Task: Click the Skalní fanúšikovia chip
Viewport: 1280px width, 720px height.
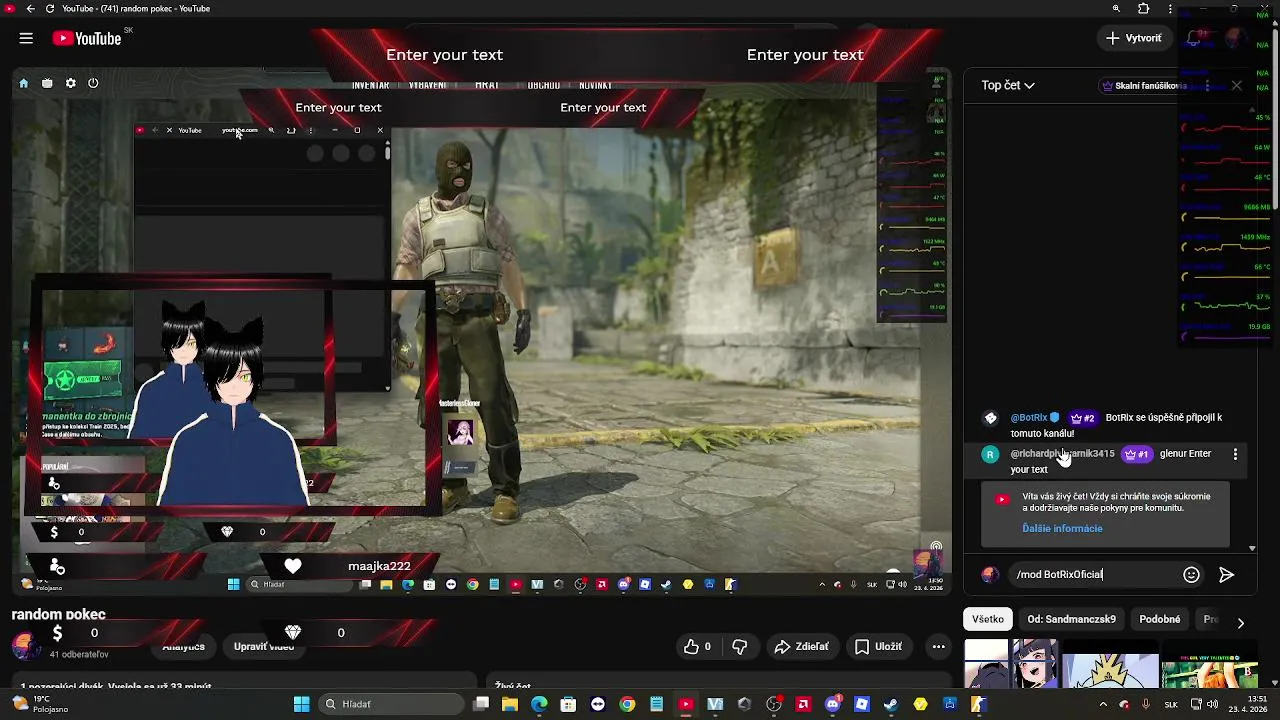Action: [1144, 86]
